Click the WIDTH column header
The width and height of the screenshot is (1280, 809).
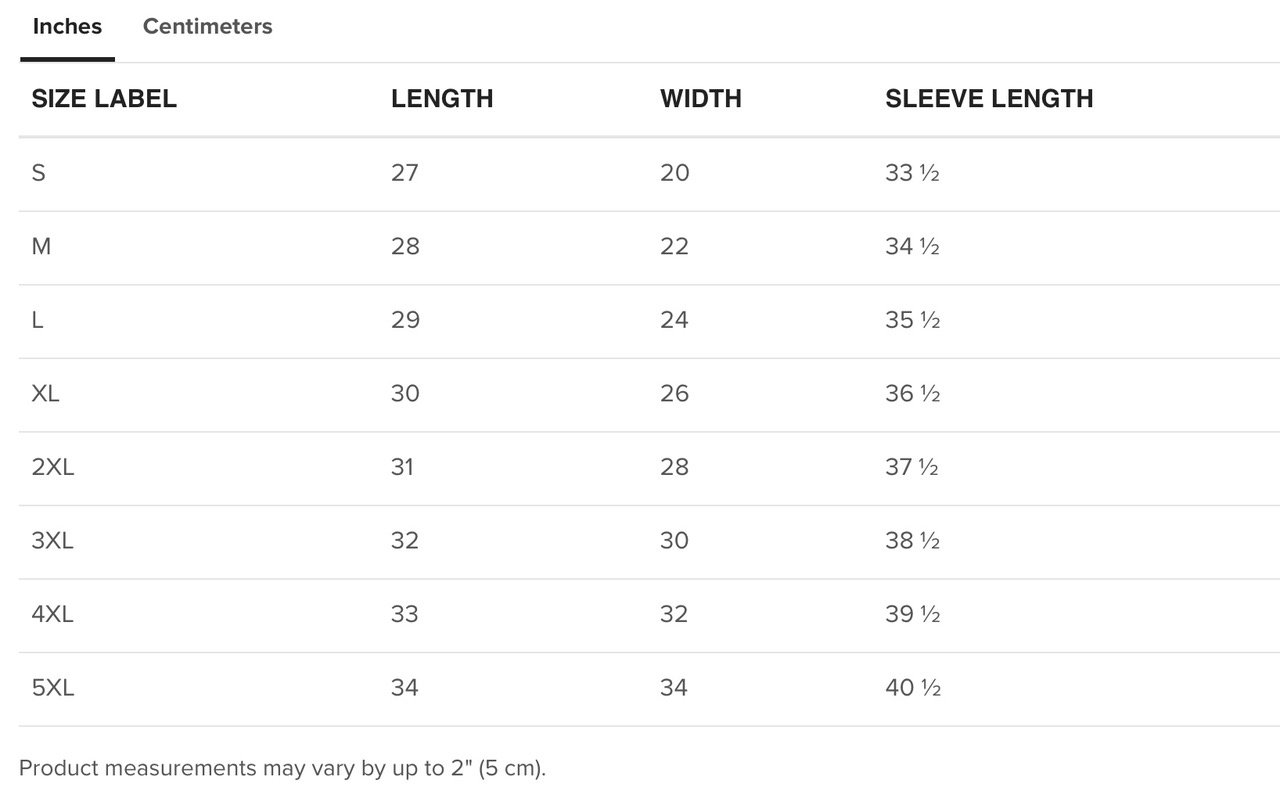[x=701, y=98]
